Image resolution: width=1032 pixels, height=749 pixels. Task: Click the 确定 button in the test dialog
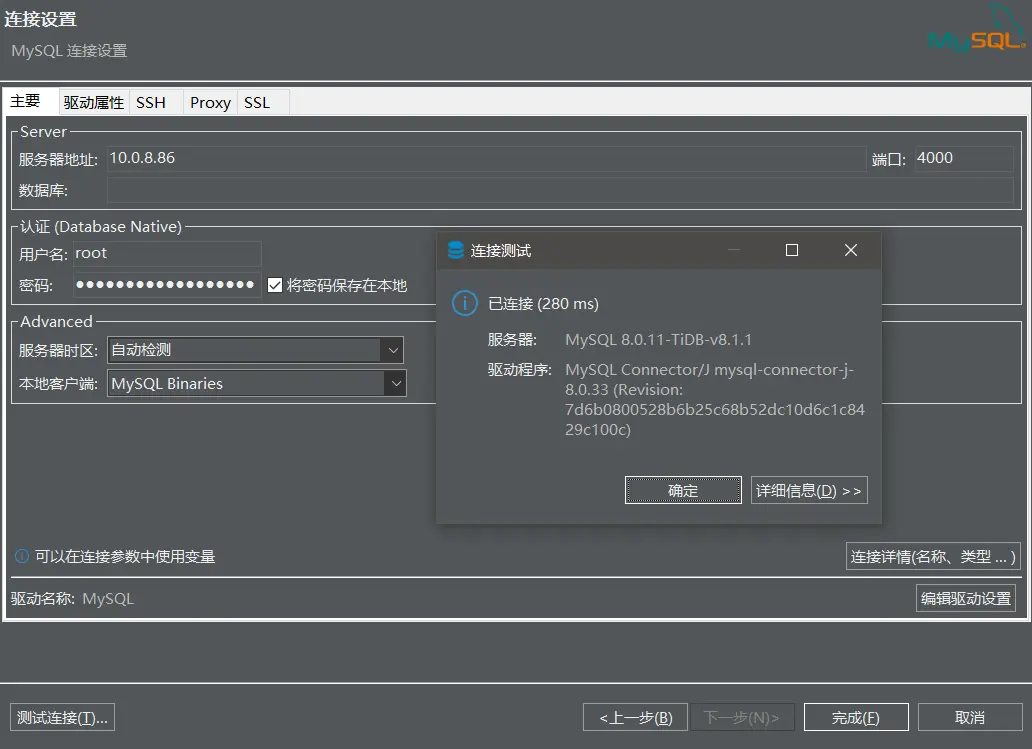coord(683,490)
